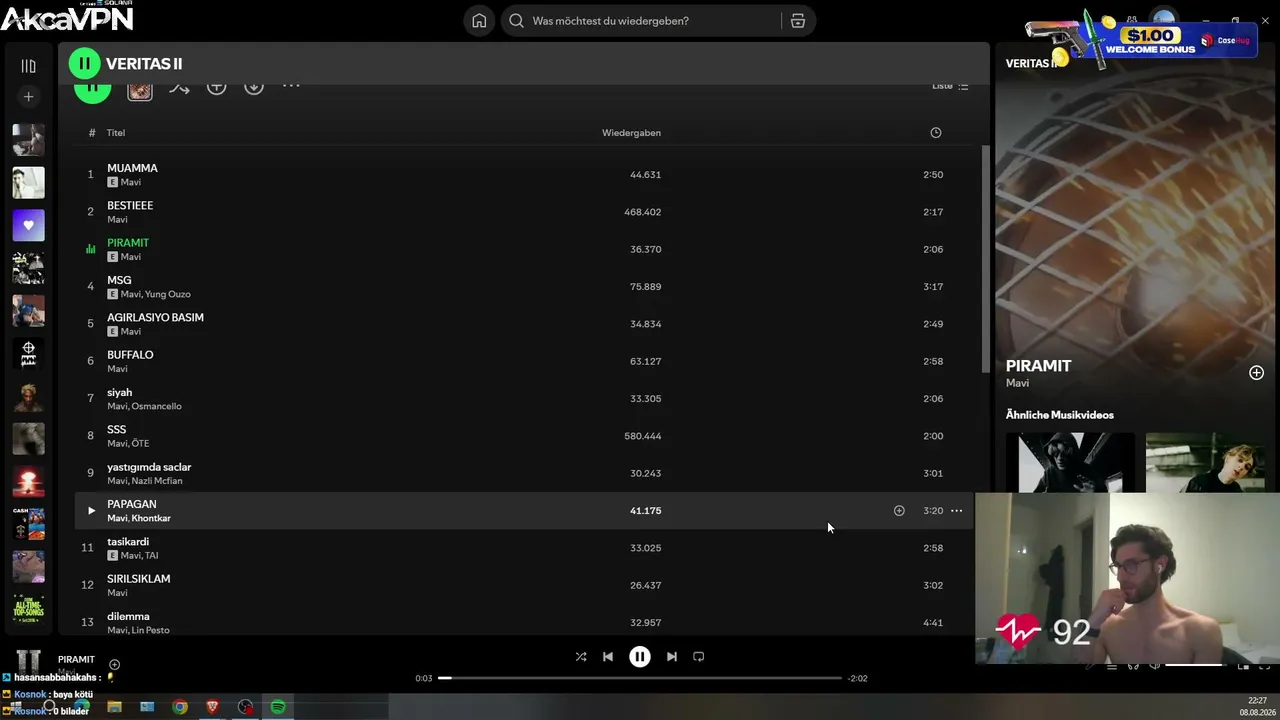Select the BESTIEEE track title
Viewport: 1280px width, 720px height.
tap(130, 205)
